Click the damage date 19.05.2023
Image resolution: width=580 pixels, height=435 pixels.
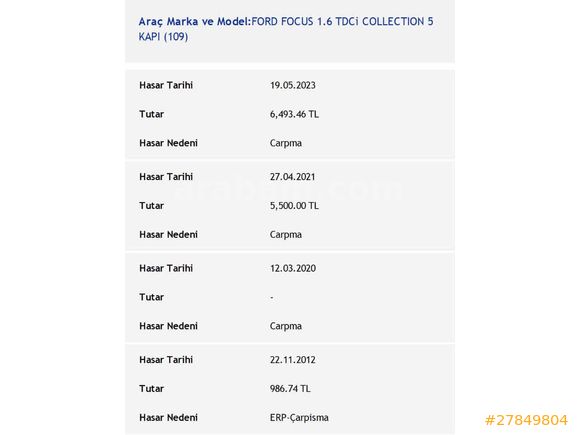pyautogui.click(x=293, y=85)
